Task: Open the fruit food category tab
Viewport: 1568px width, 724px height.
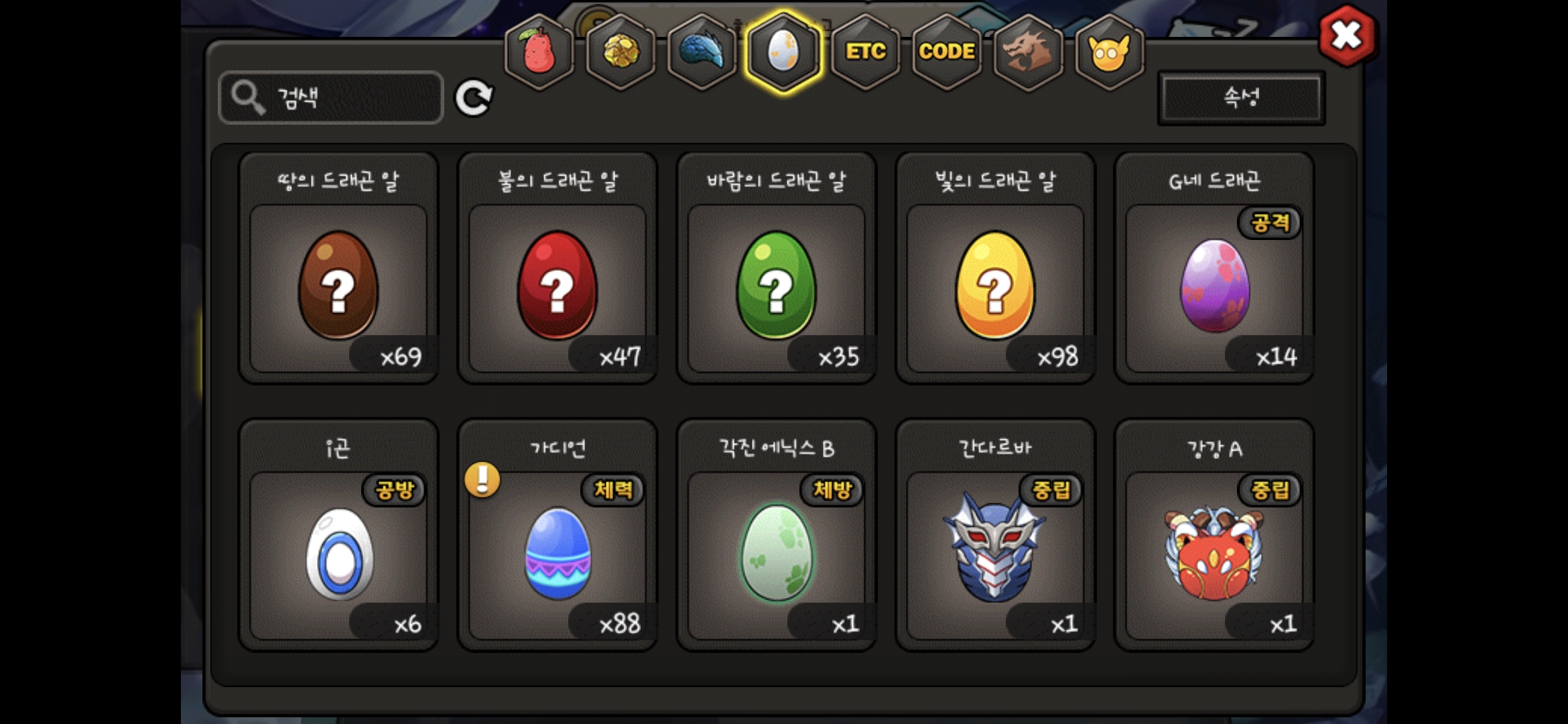Action: pyautogui.click(x=539, y=52)
